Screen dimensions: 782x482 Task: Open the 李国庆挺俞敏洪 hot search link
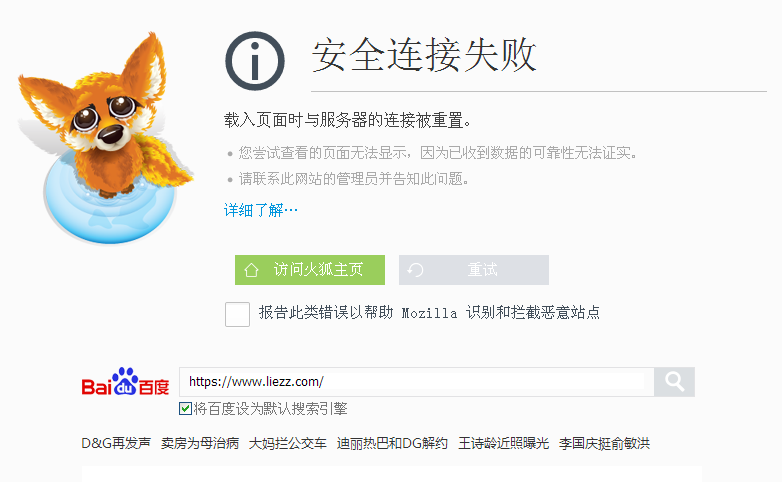604,443
